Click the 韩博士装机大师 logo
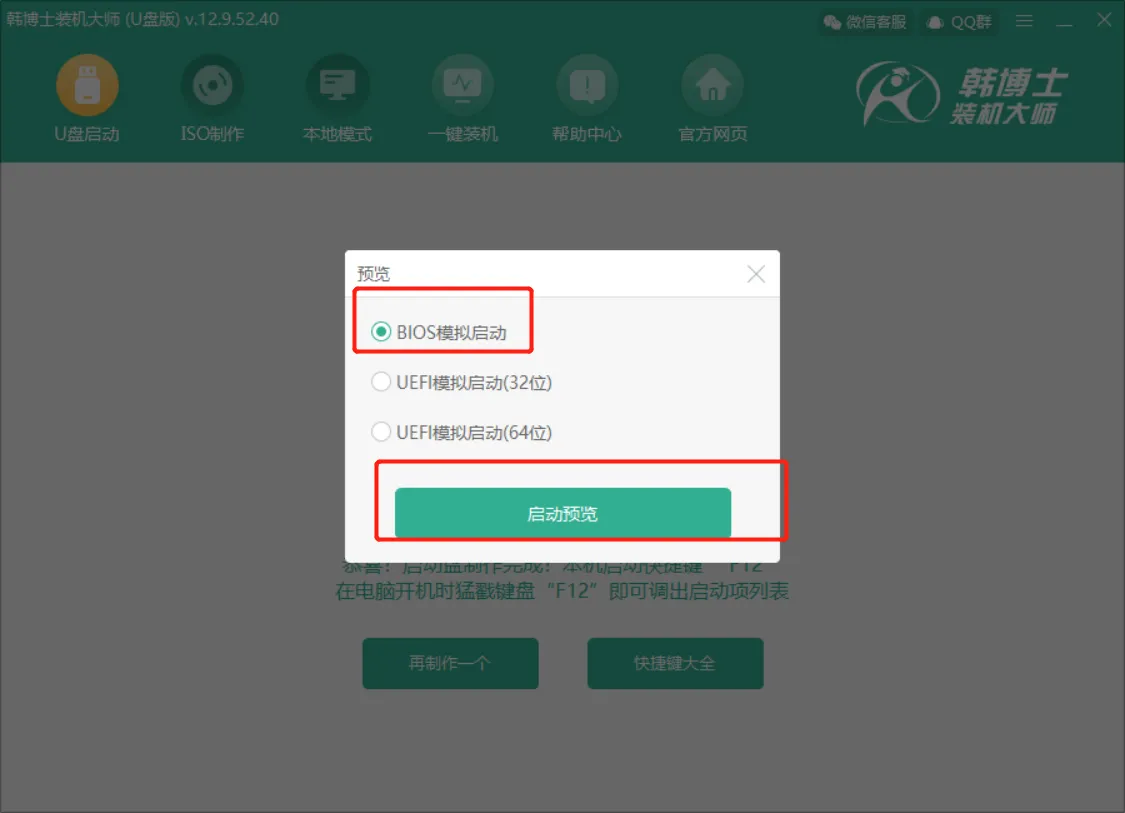This screenshot has width=1125, height=813. pyautogui.click(x=962, y=94)
